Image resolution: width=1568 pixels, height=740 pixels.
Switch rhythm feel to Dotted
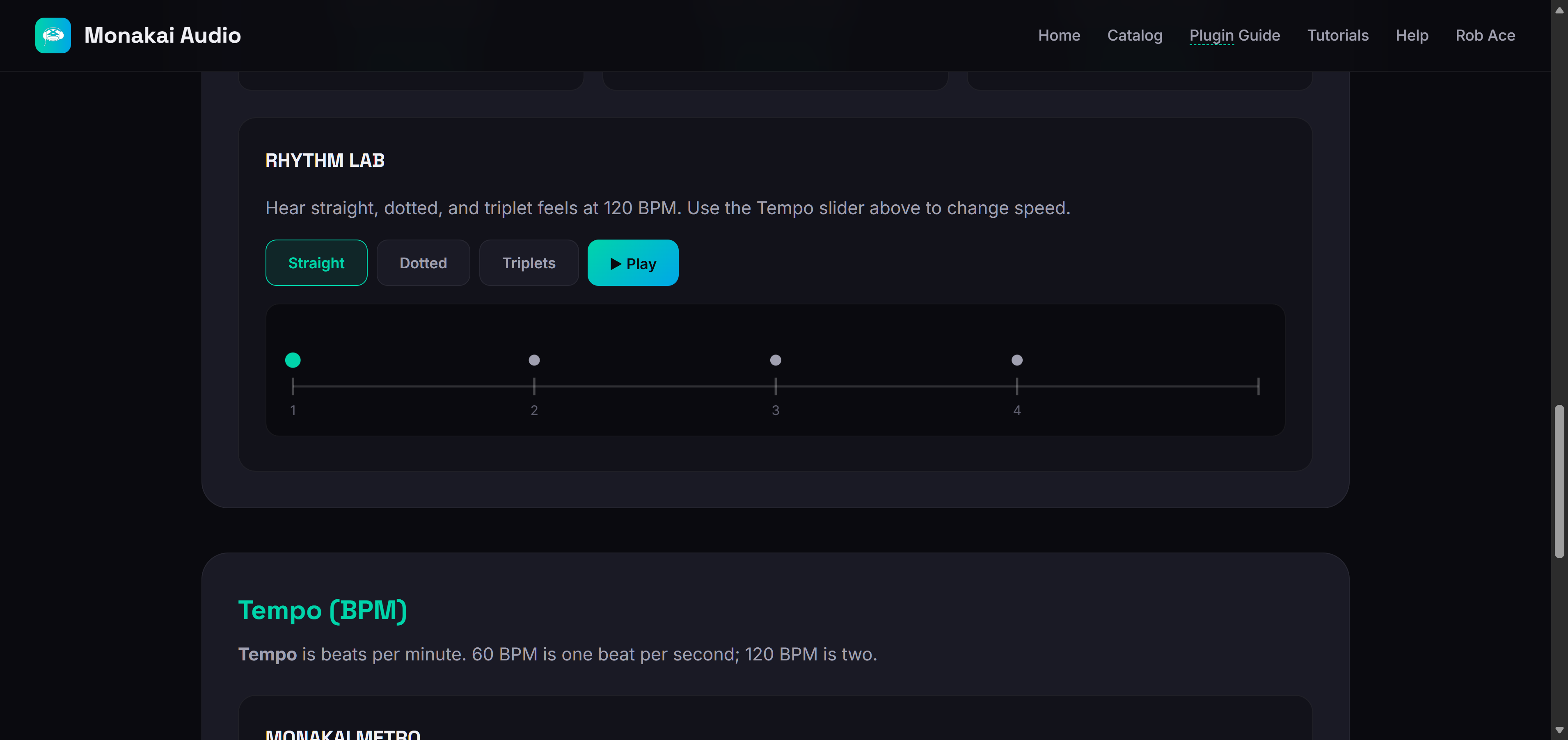[423, 263]
